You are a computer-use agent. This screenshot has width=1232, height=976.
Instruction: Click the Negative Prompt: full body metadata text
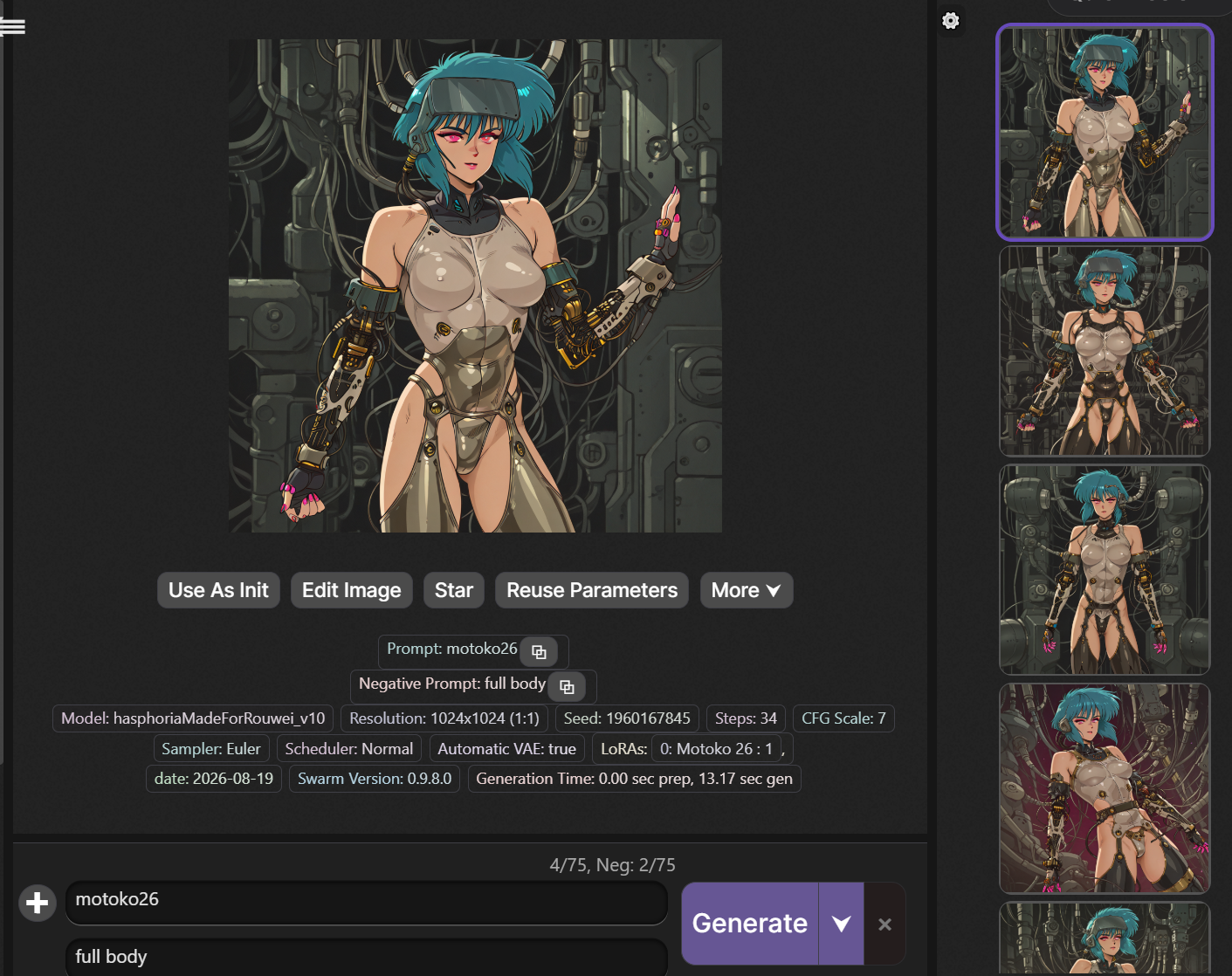(x=452, y=684)
